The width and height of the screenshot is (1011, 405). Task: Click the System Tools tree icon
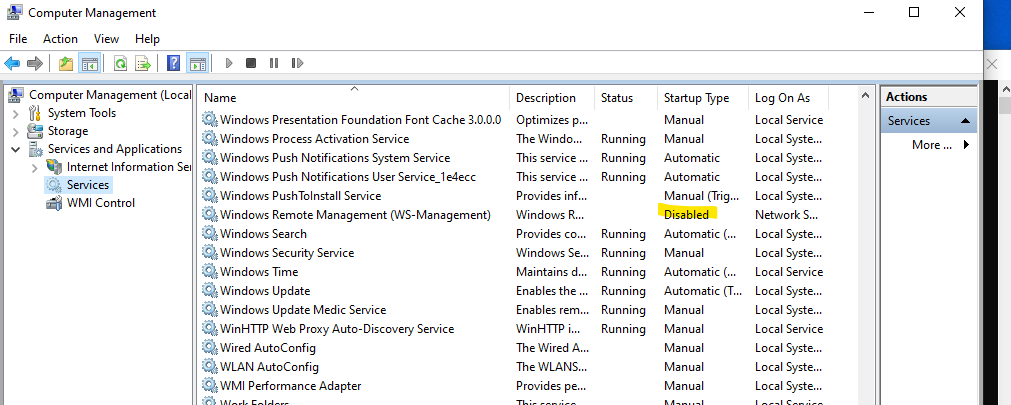35,114
